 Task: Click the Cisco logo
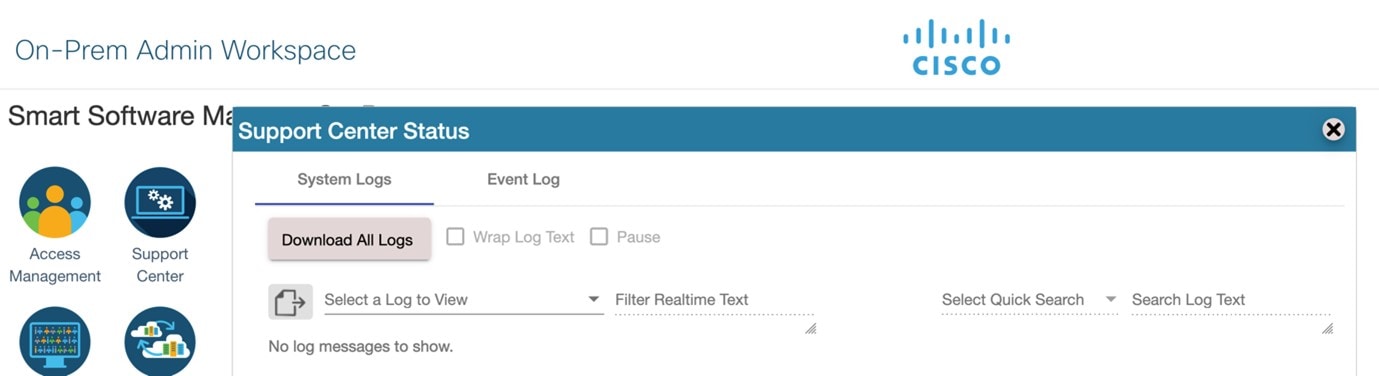[956, 47]
